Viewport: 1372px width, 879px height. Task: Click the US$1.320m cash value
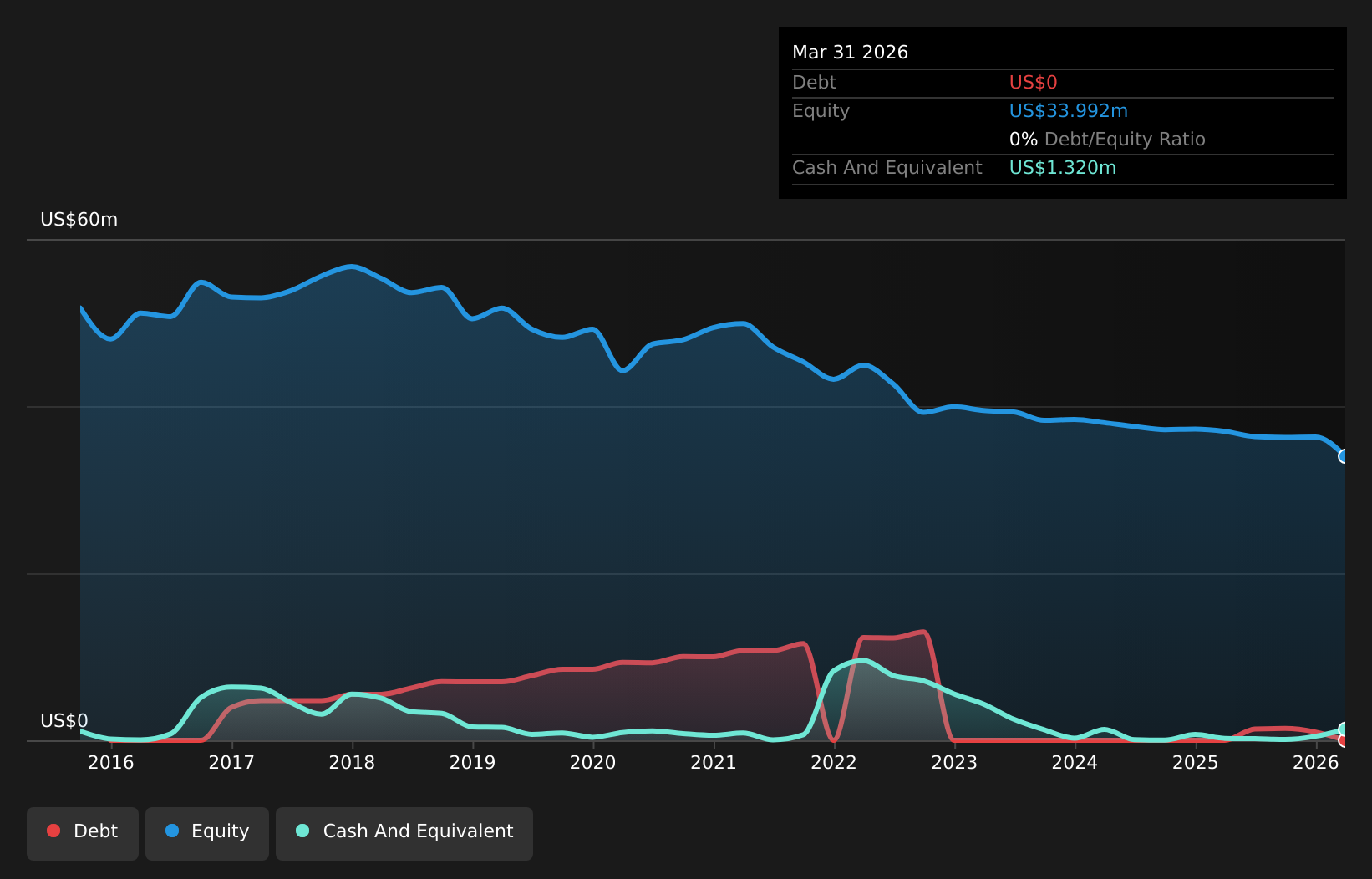pyautogui.click(x=1063, y=168)
